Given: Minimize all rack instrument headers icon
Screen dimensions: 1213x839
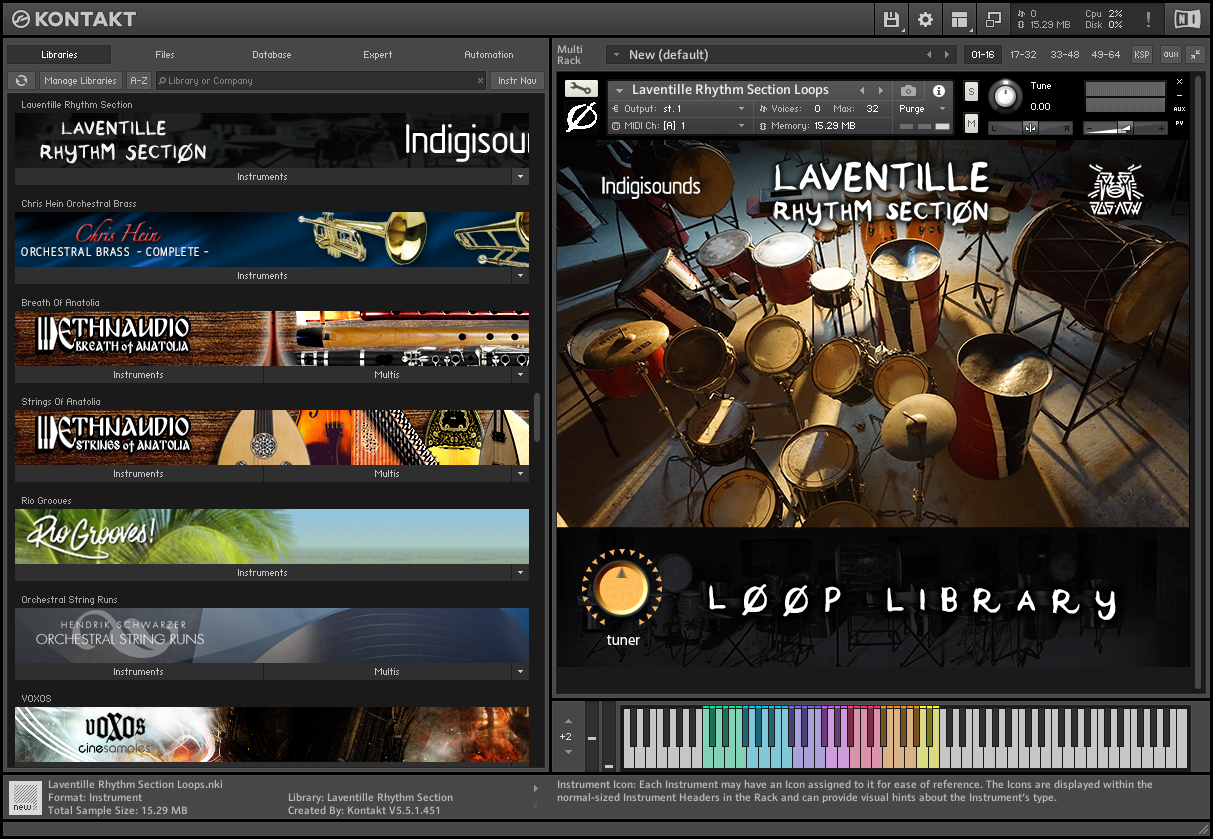Looking at the screenshot, I should tap(1196, 54).
